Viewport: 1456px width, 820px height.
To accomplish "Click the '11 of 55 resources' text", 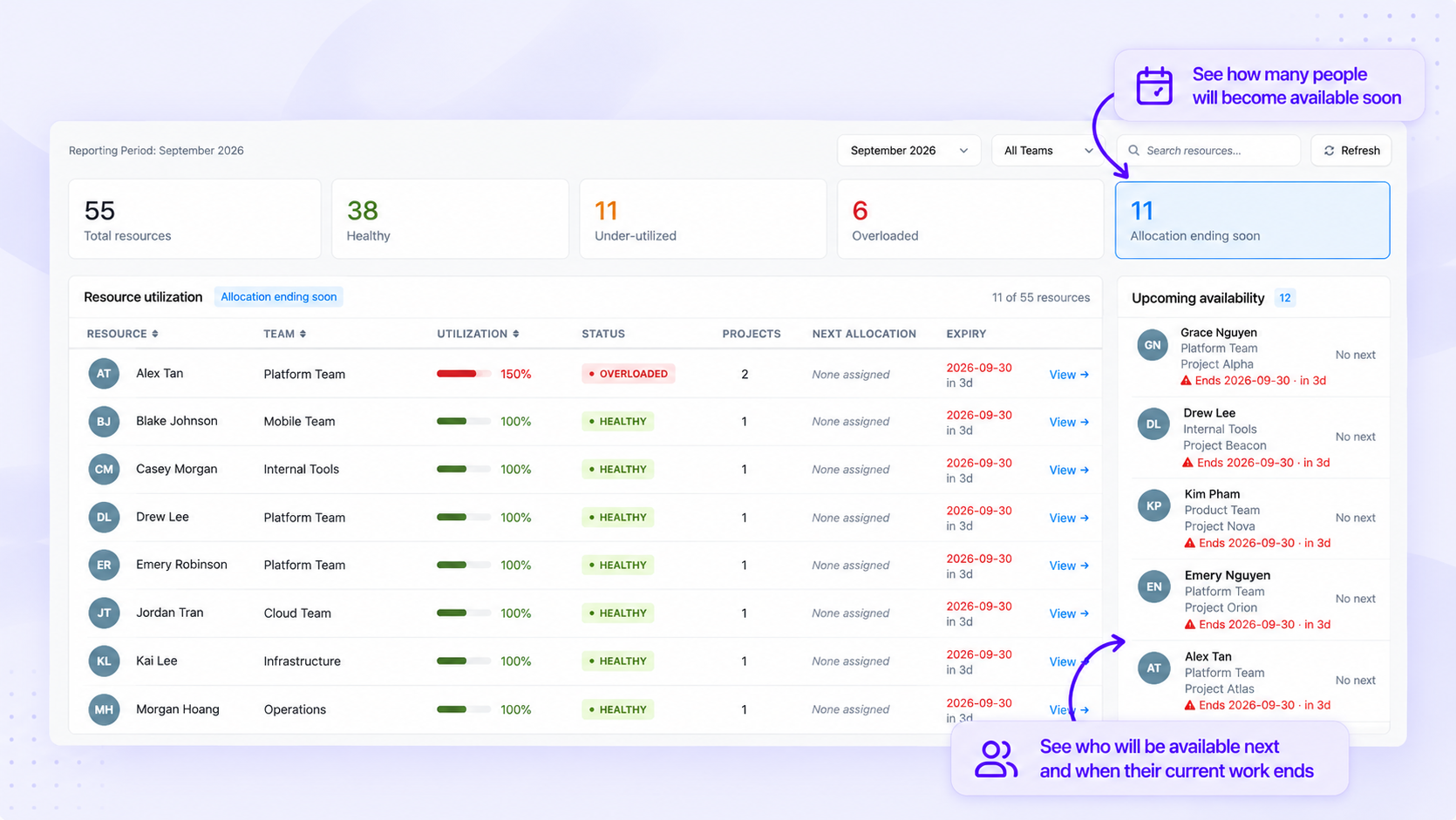I will (x=1041, y=298).
